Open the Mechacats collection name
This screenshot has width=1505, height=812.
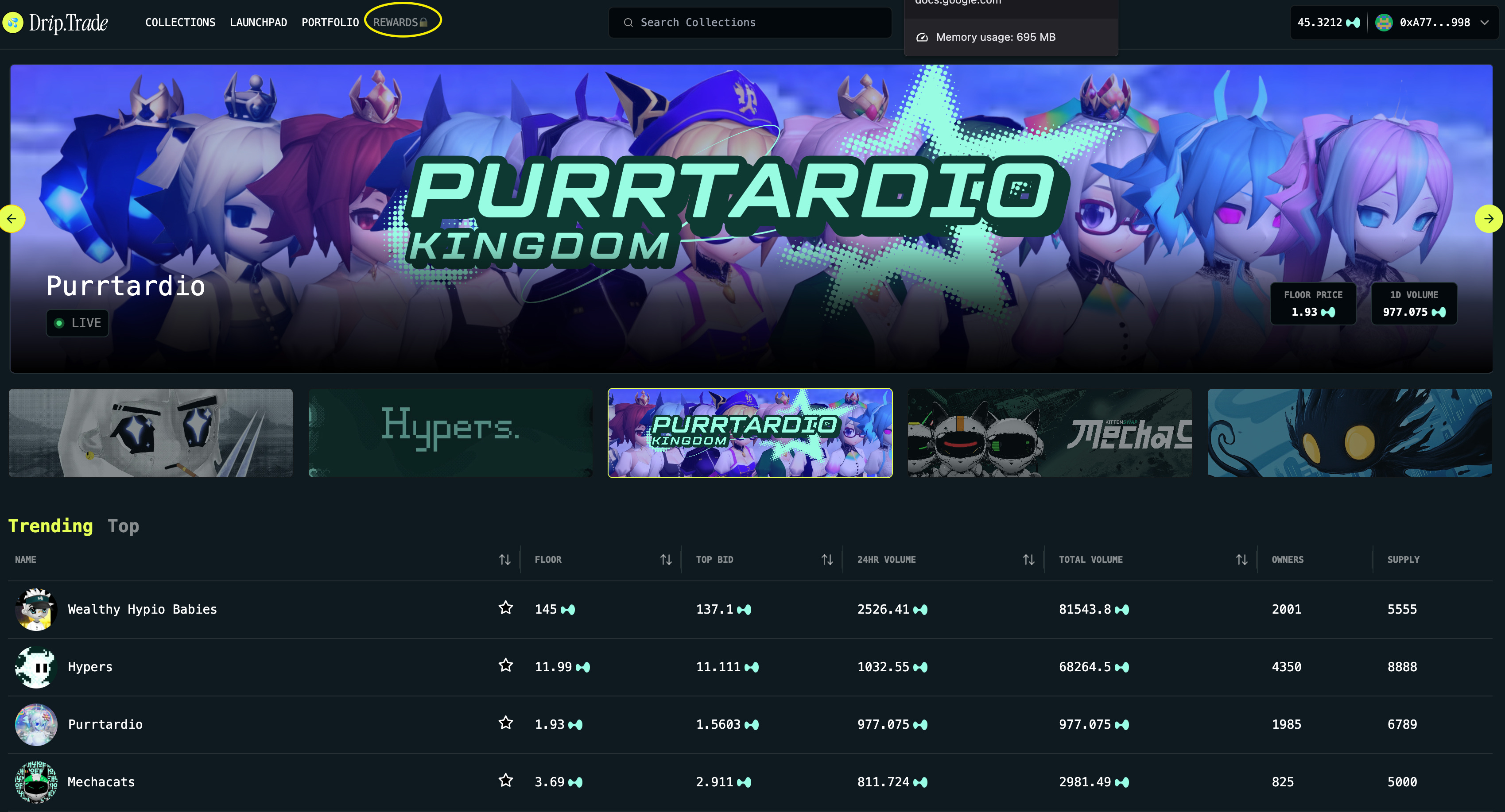click(101, 782)
